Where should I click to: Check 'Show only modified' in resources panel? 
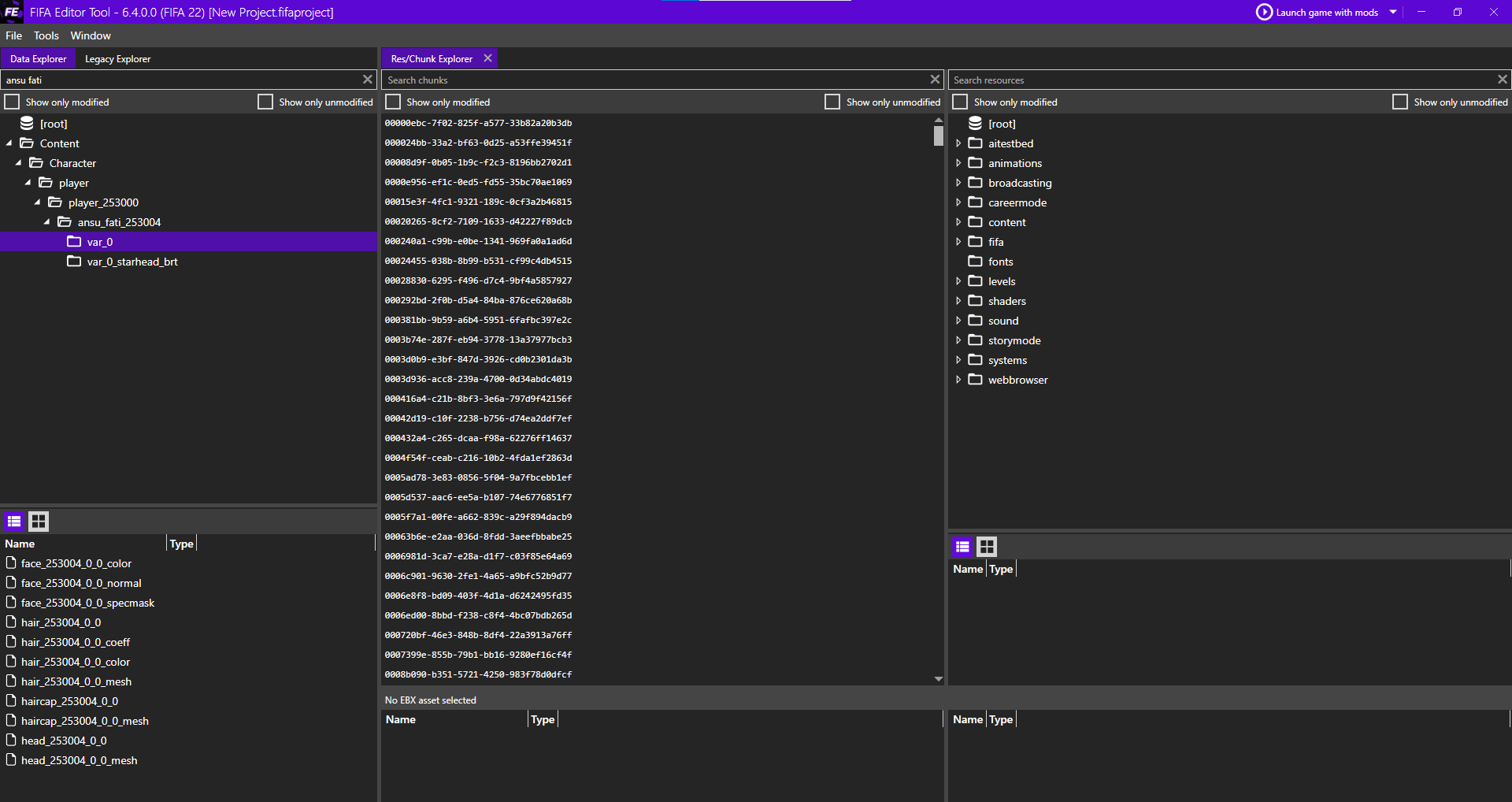pos(959,101)
